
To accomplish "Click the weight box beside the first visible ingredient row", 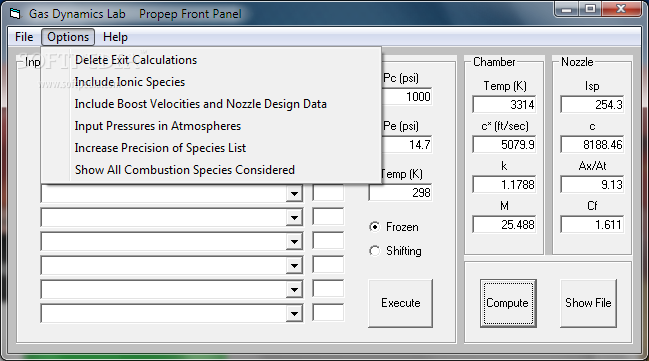I will point(328,193).
